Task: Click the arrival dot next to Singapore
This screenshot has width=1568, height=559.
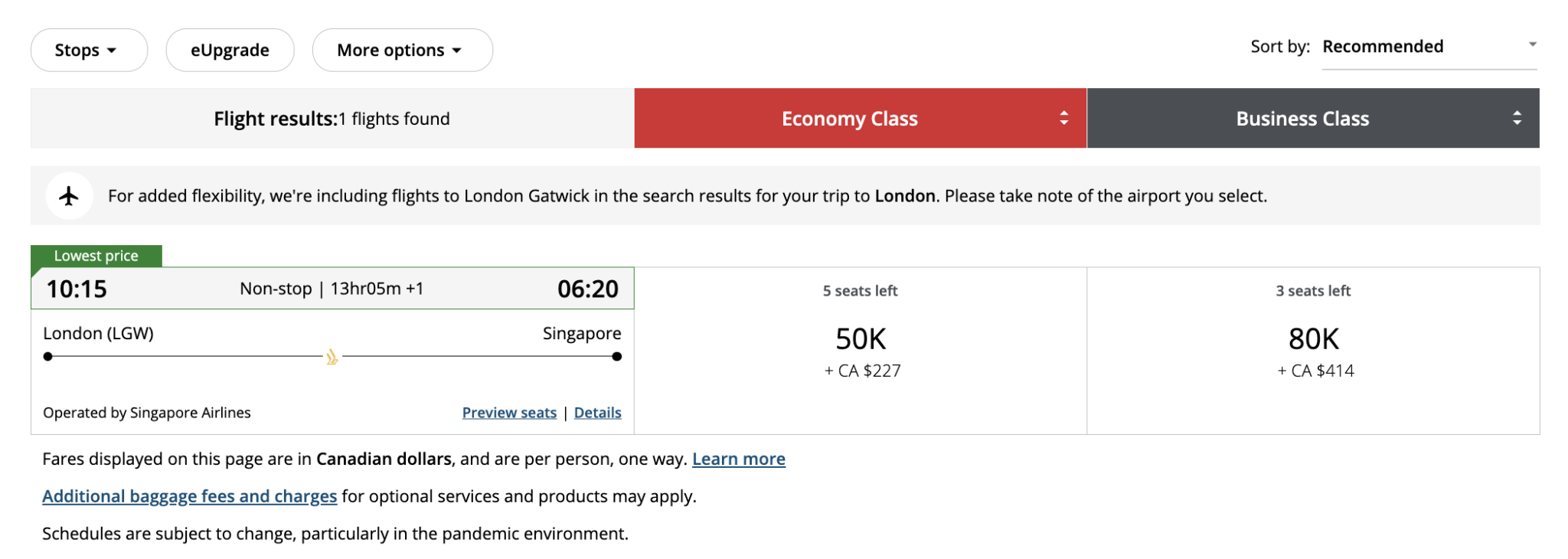Action: pyautogui.click(x=616, y=355)
